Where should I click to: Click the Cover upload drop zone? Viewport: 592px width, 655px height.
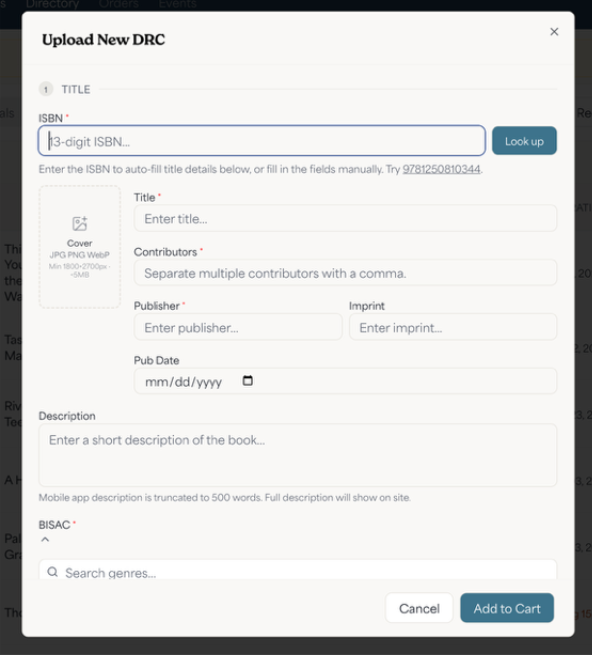pos(79,247)
